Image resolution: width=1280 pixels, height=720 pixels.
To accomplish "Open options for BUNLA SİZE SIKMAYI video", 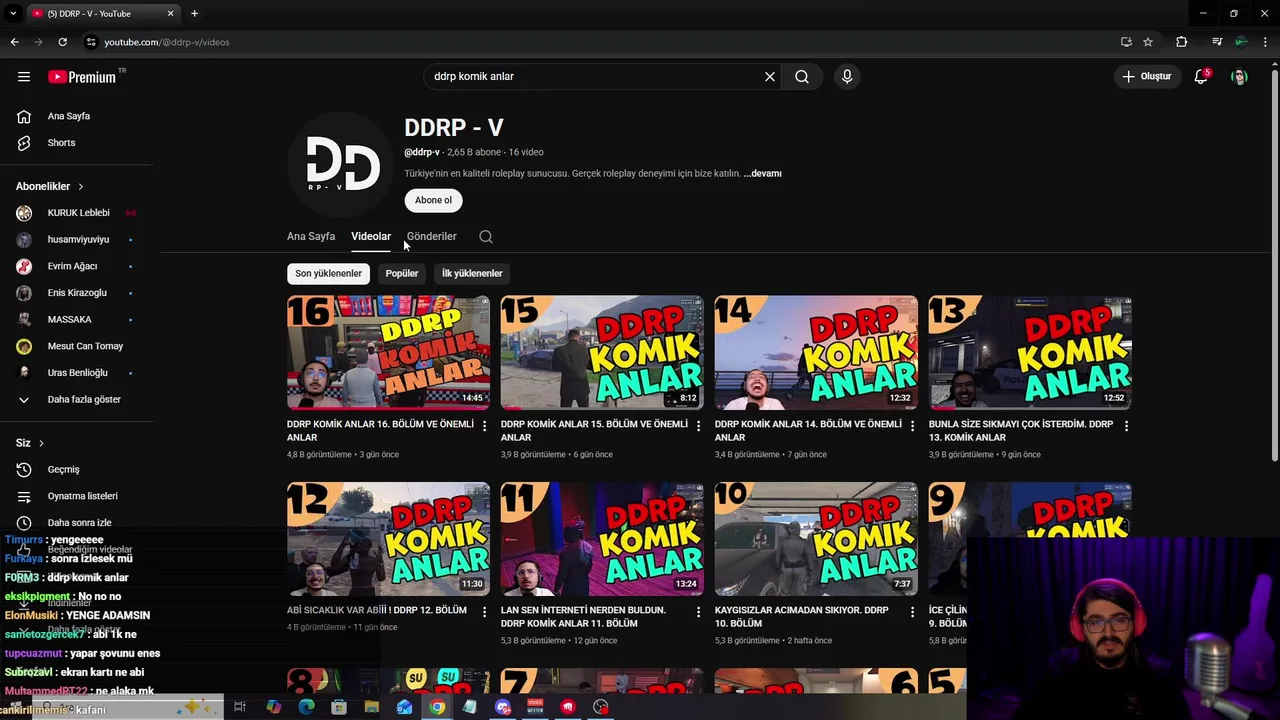I will (x=1127, y=425).
